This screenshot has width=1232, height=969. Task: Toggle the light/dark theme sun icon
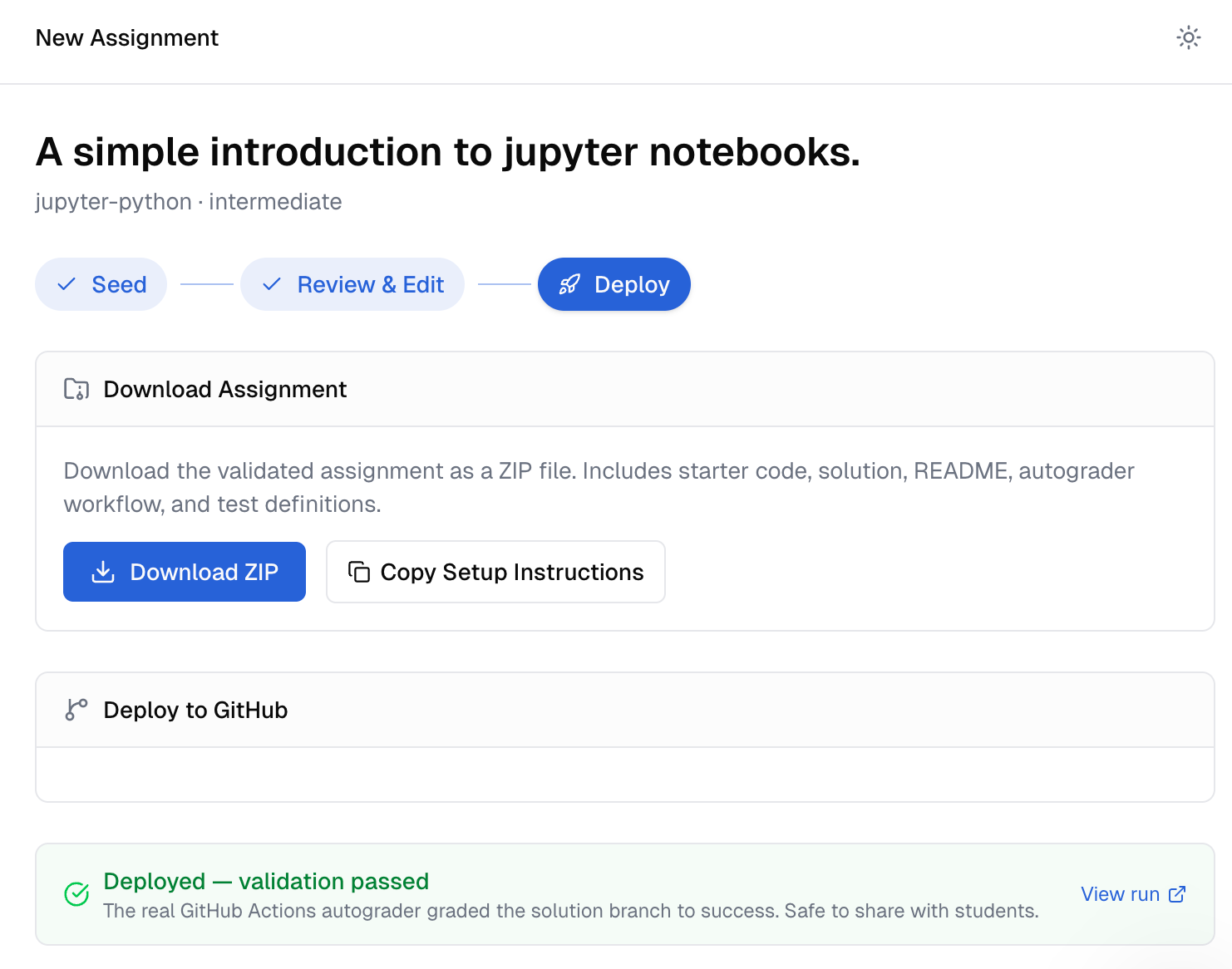point(1189,37)
